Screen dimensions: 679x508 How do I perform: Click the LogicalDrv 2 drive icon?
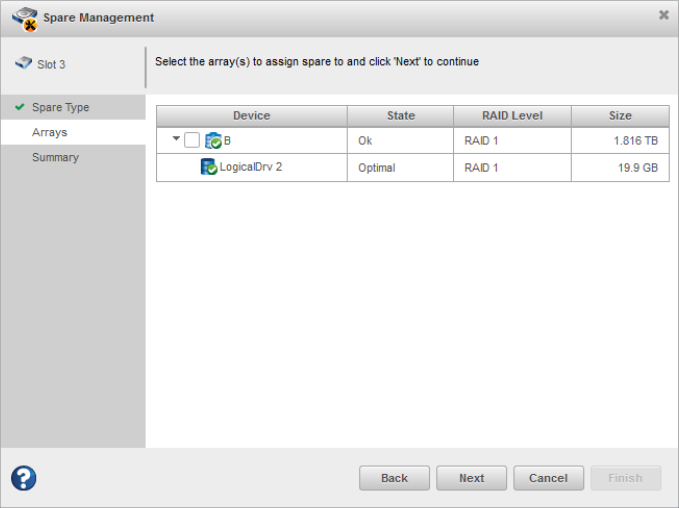[x=209, y=167]
